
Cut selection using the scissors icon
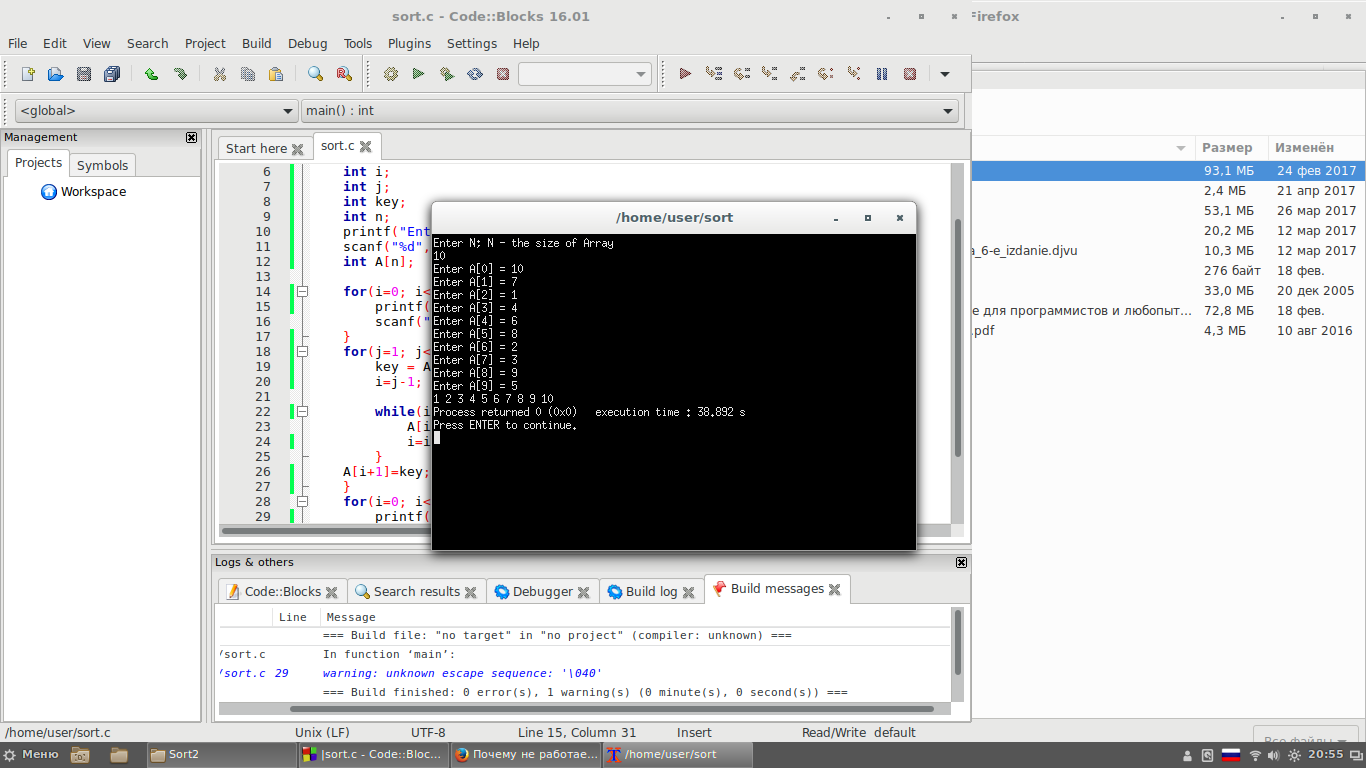(x=219, y=74)
